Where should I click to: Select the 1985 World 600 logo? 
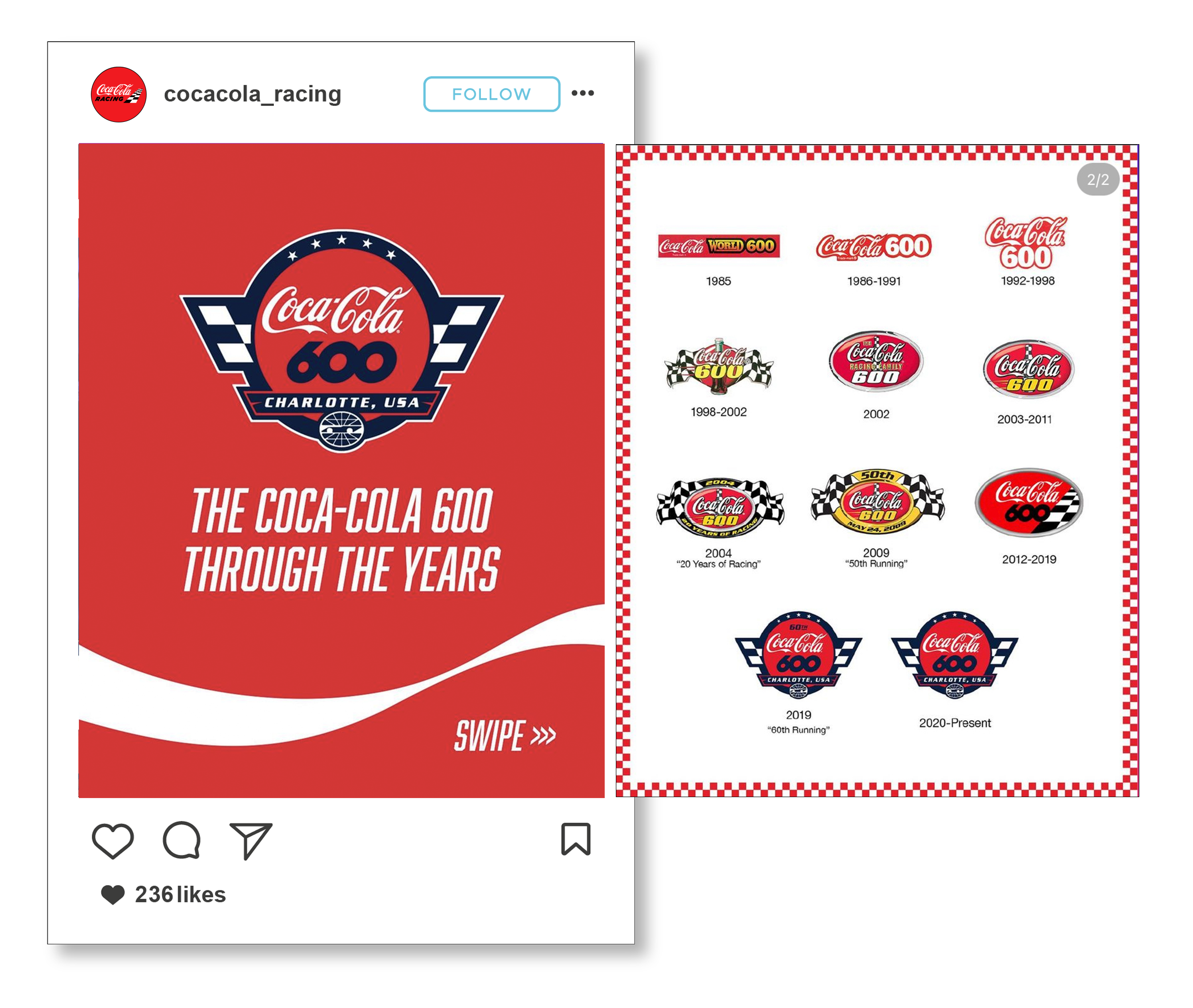pyautogui.click(x=718, y=246)
